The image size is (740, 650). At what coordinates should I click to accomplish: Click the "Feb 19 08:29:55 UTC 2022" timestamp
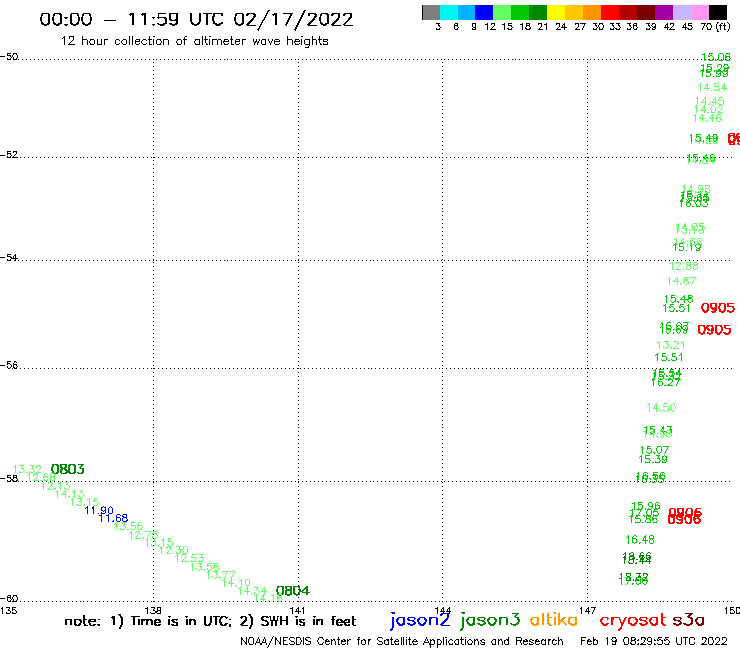[654, 641]
